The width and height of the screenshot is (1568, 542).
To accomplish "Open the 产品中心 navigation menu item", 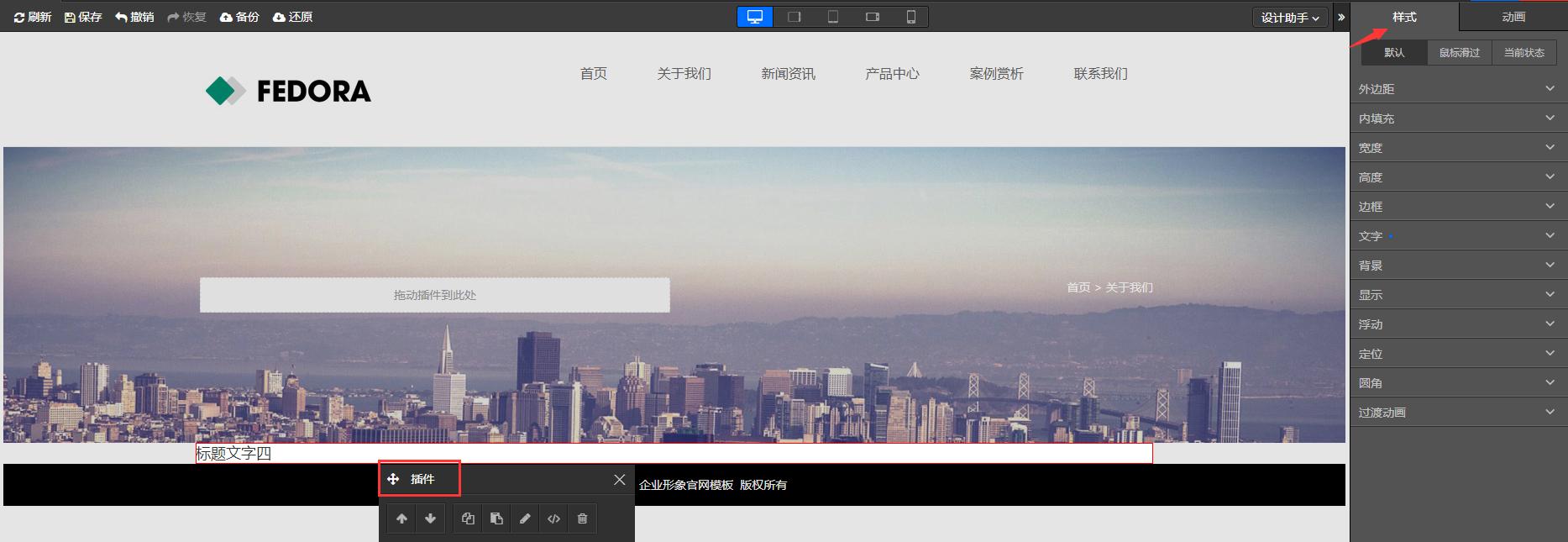I will 892,74.
